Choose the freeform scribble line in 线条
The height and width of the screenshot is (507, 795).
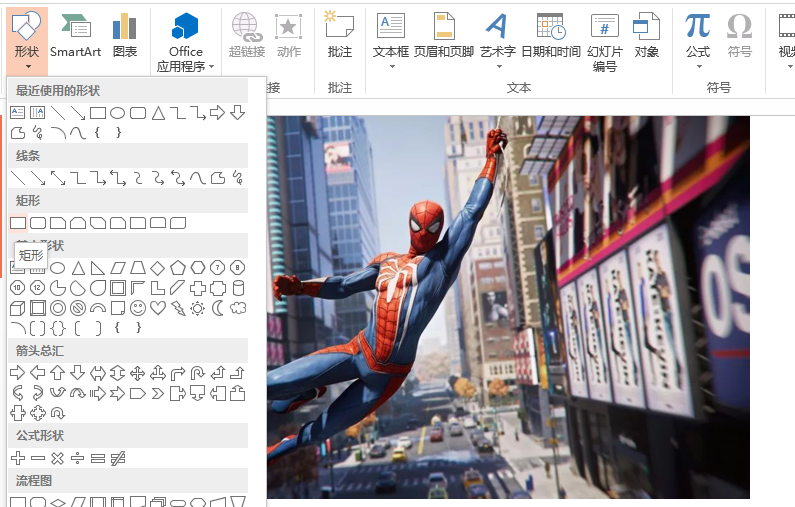click(x=237, y=178)
